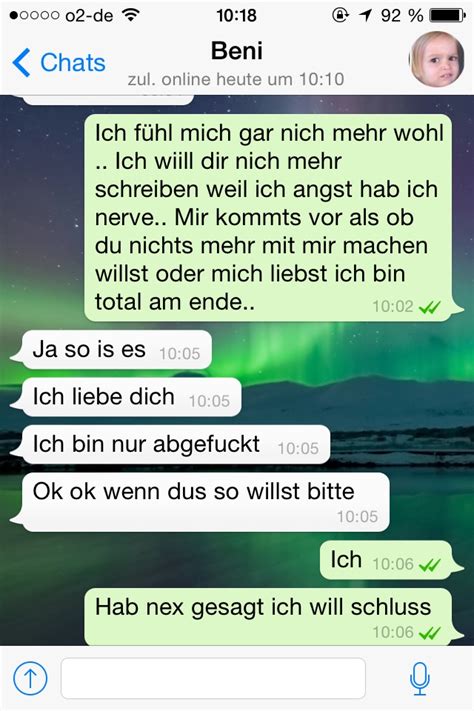Go back to Chats list
Screen dimensions: 474x711
point(59,62)
